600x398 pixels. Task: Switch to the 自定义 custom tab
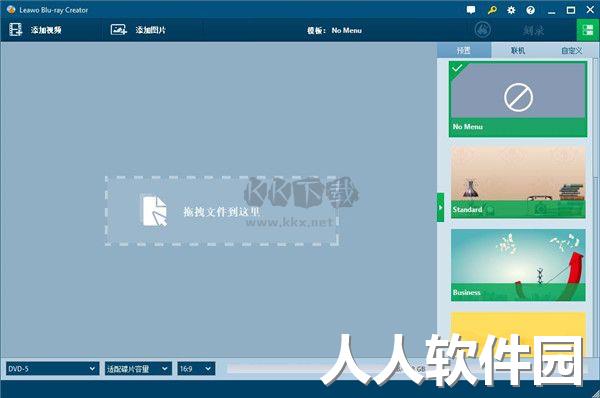[x=572, y=50]
